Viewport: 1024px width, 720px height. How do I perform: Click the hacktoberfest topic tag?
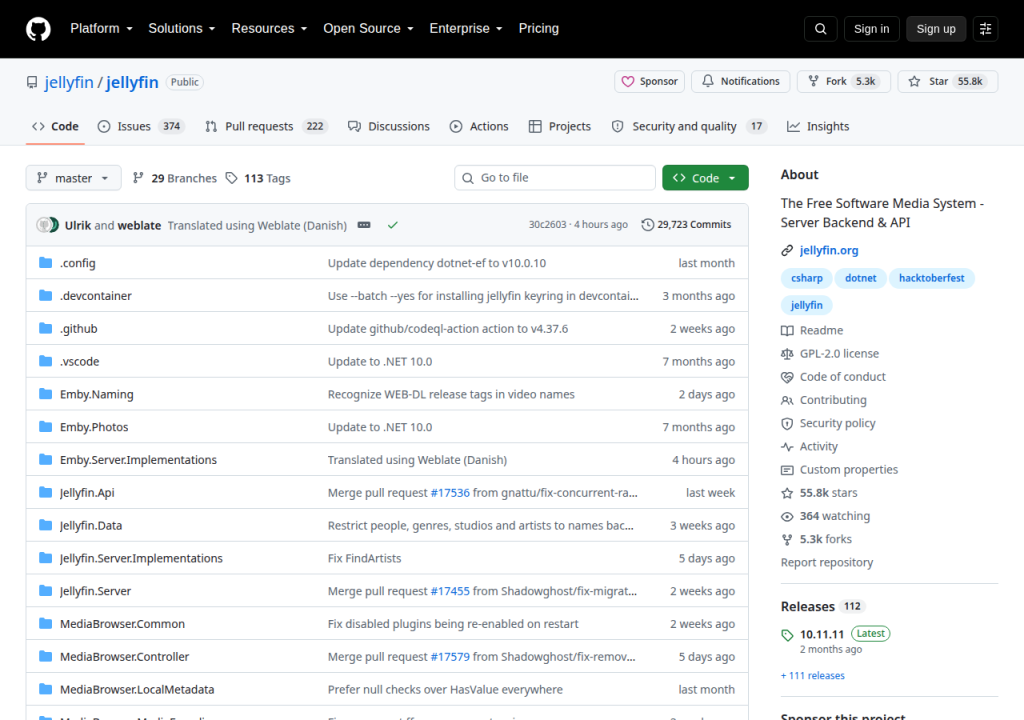pyautogui.click(x=931, y=278)
